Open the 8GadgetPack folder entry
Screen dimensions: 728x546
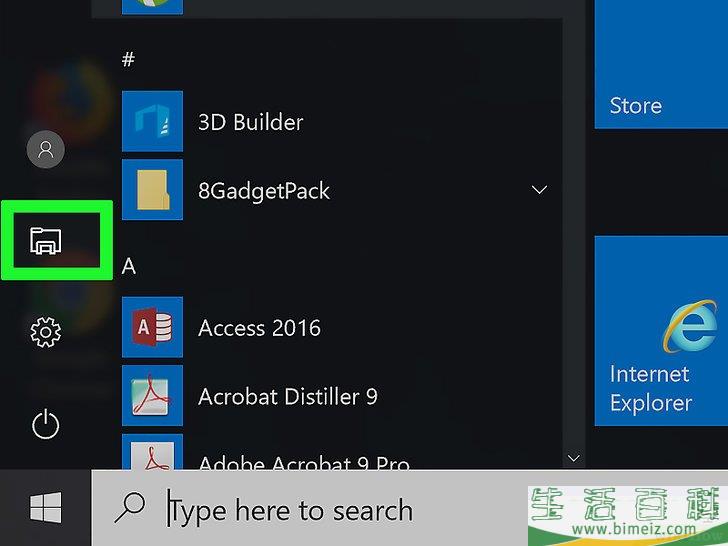[264, 190]
